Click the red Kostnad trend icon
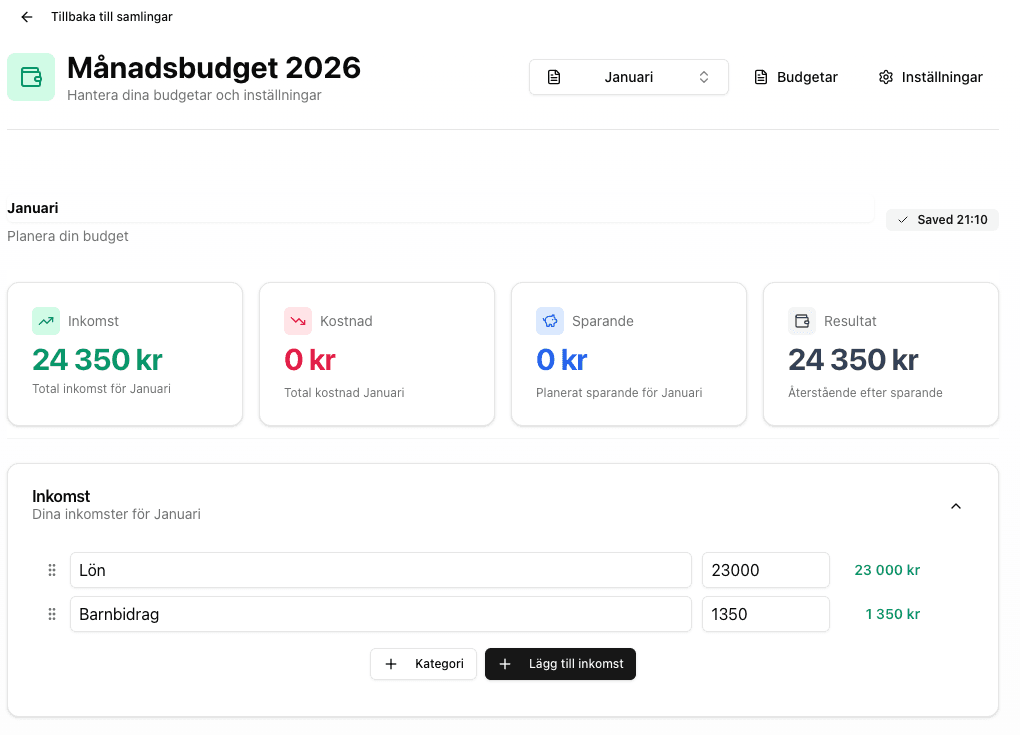 pos(297,321)
